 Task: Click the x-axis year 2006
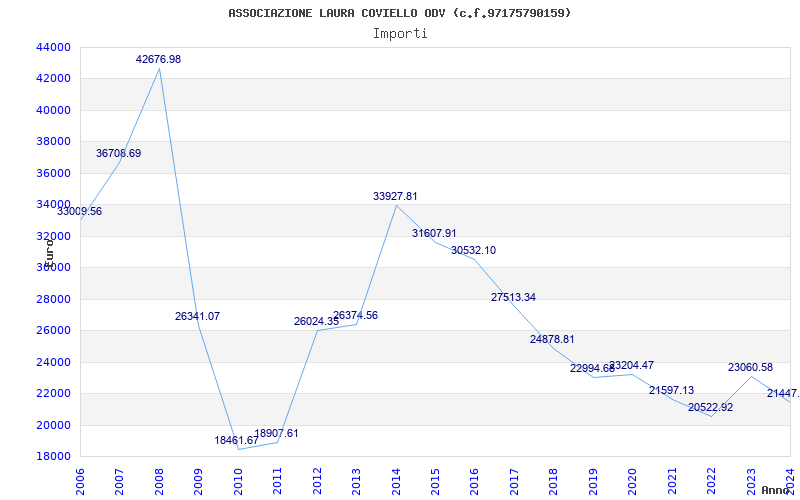[80, 482]
